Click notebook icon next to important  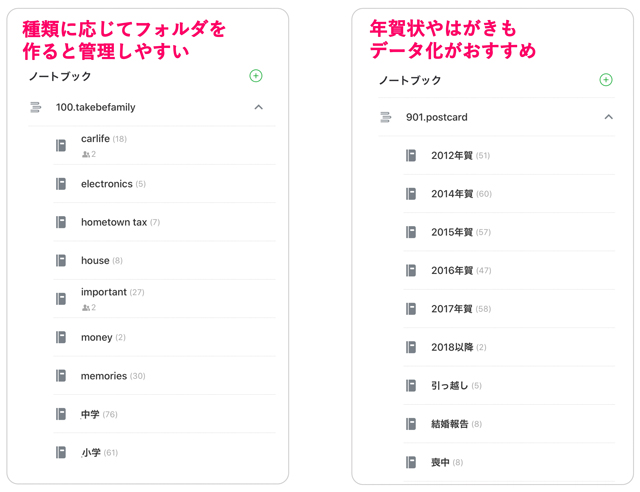point(61,299)
